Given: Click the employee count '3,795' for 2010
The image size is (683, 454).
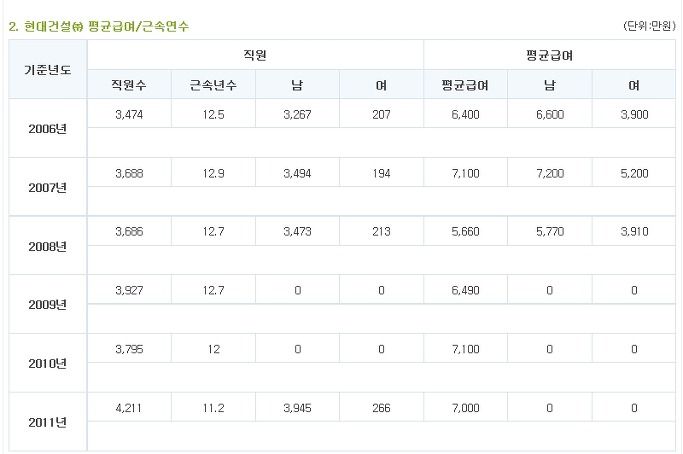Looking at the screenshot, I should pyautogui.click(x=129, y=349).
